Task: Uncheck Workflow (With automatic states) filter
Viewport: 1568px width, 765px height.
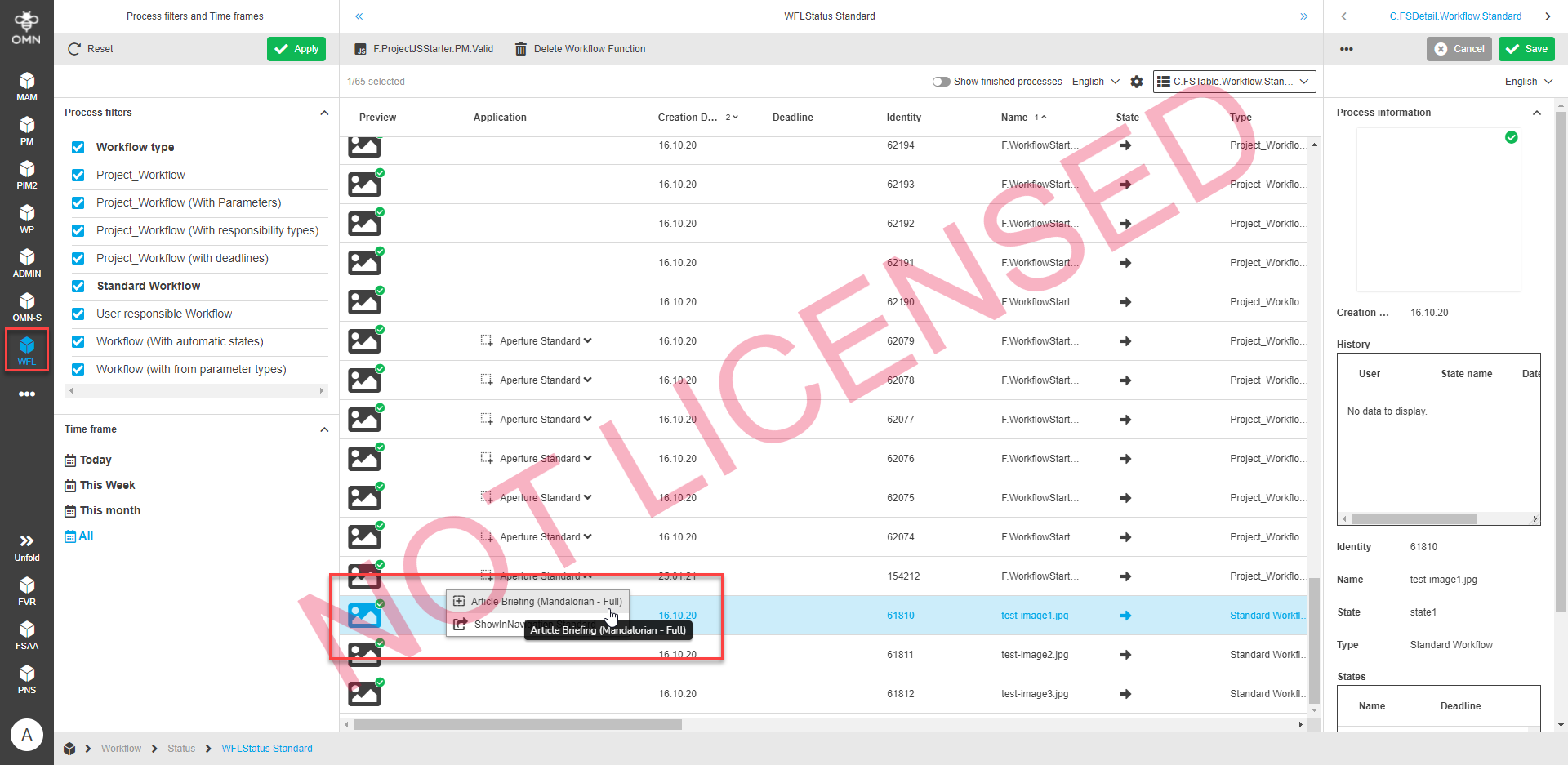Action: click(x=78, y=341)
